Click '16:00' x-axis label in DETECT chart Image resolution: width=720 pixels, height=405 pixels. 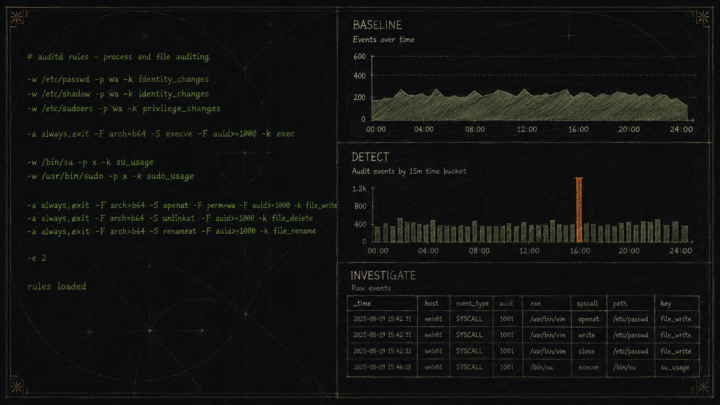click(580, 251)
